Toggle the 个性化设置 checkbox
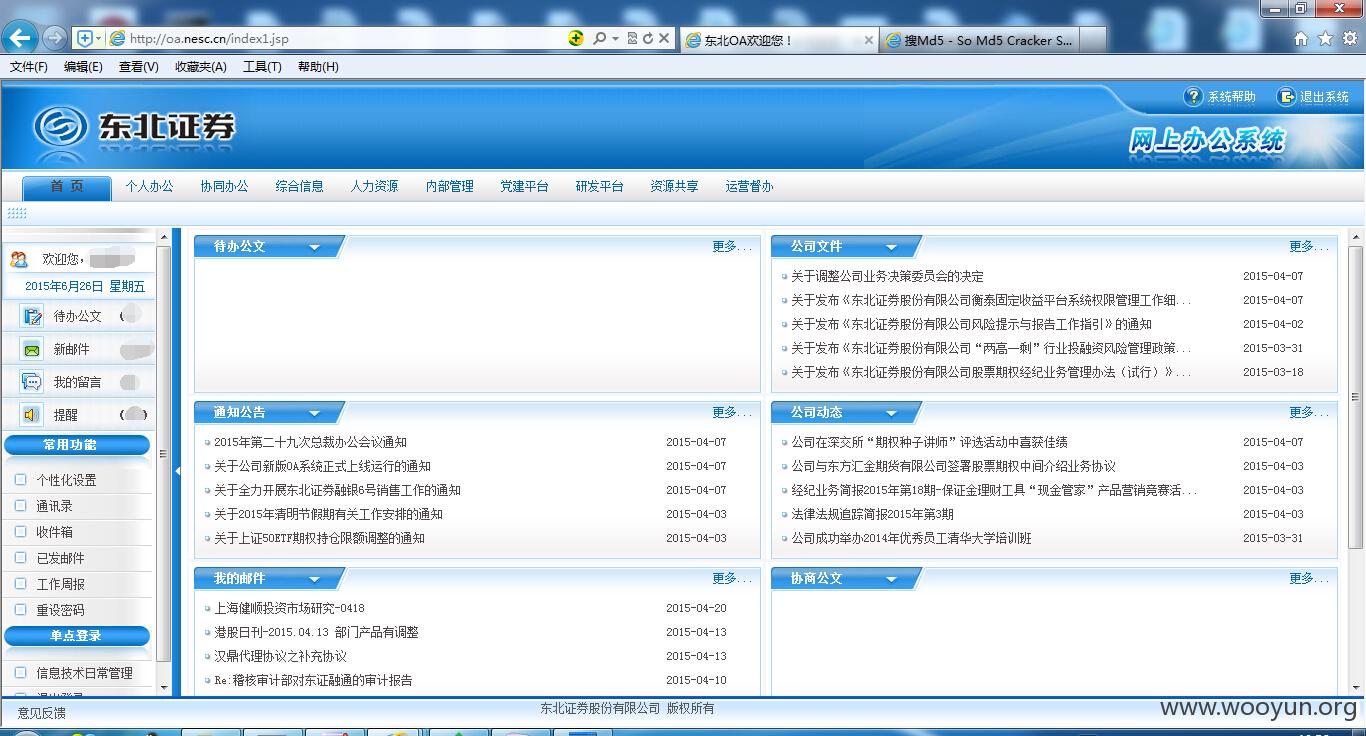 coord(20,480)
